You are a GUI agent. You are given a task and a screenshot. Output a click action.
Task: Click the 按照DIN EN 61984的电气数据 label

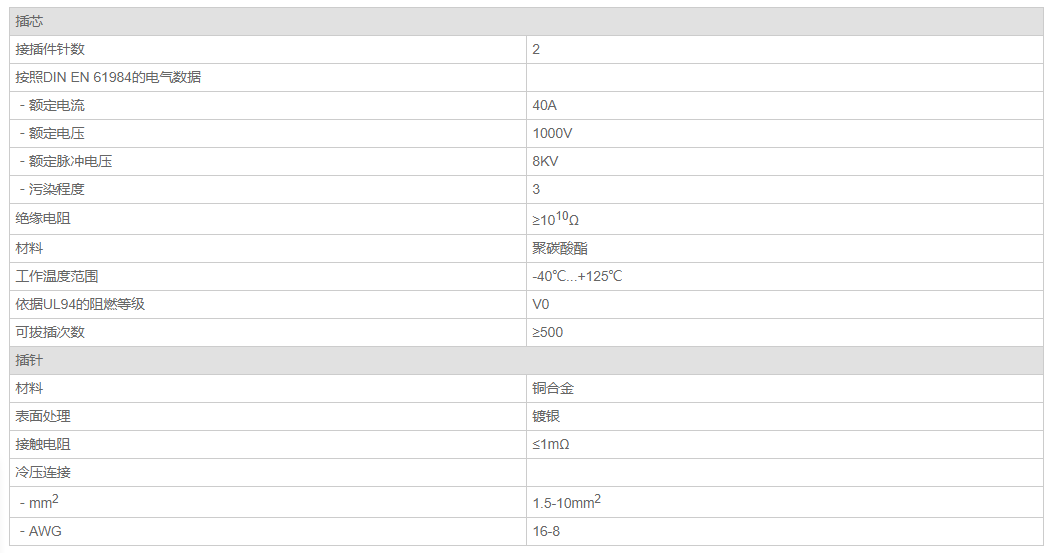click(x=108, y=77)
